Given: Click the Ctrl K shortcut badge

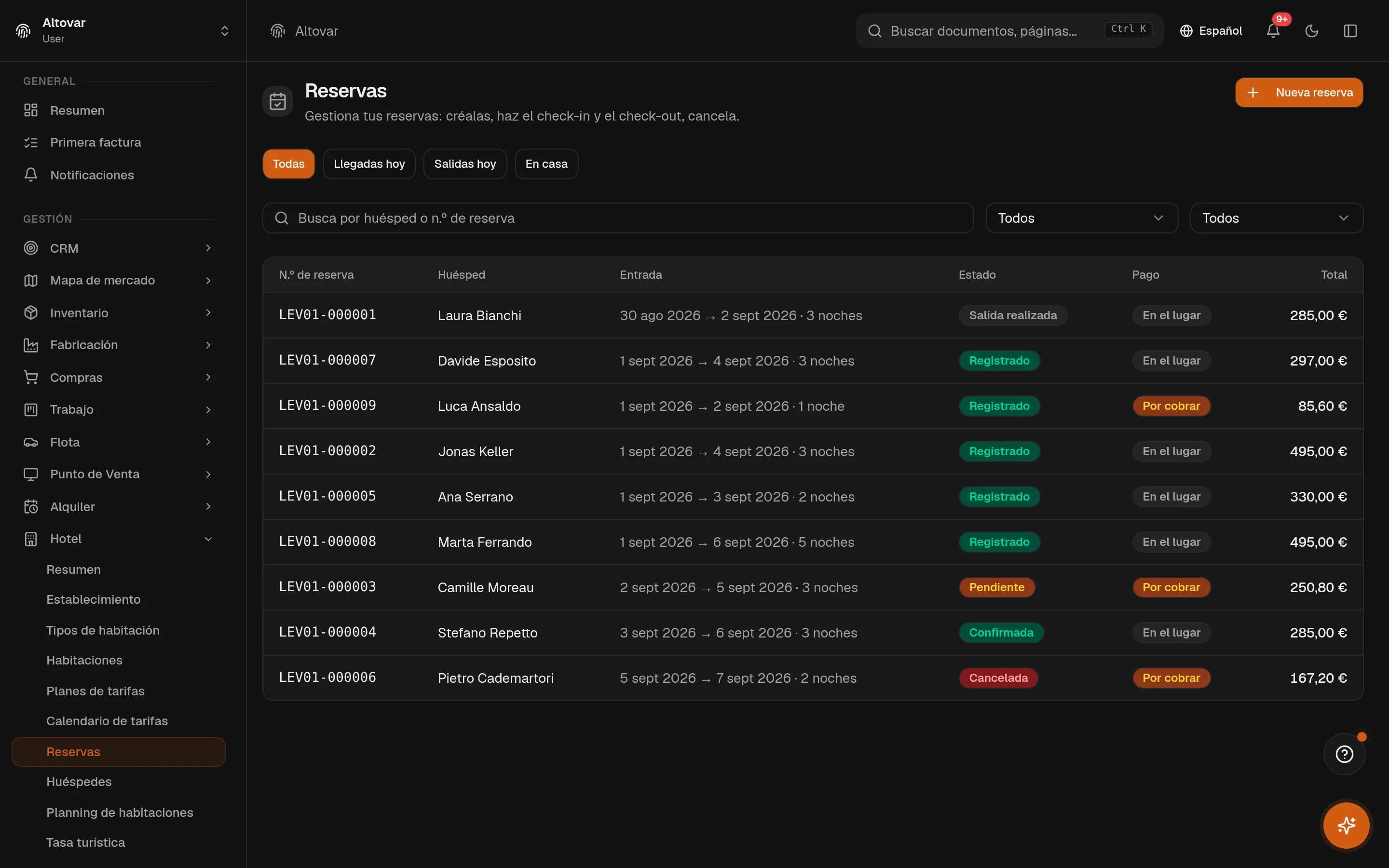Looking at the screenshot, I should (1129, 29).
